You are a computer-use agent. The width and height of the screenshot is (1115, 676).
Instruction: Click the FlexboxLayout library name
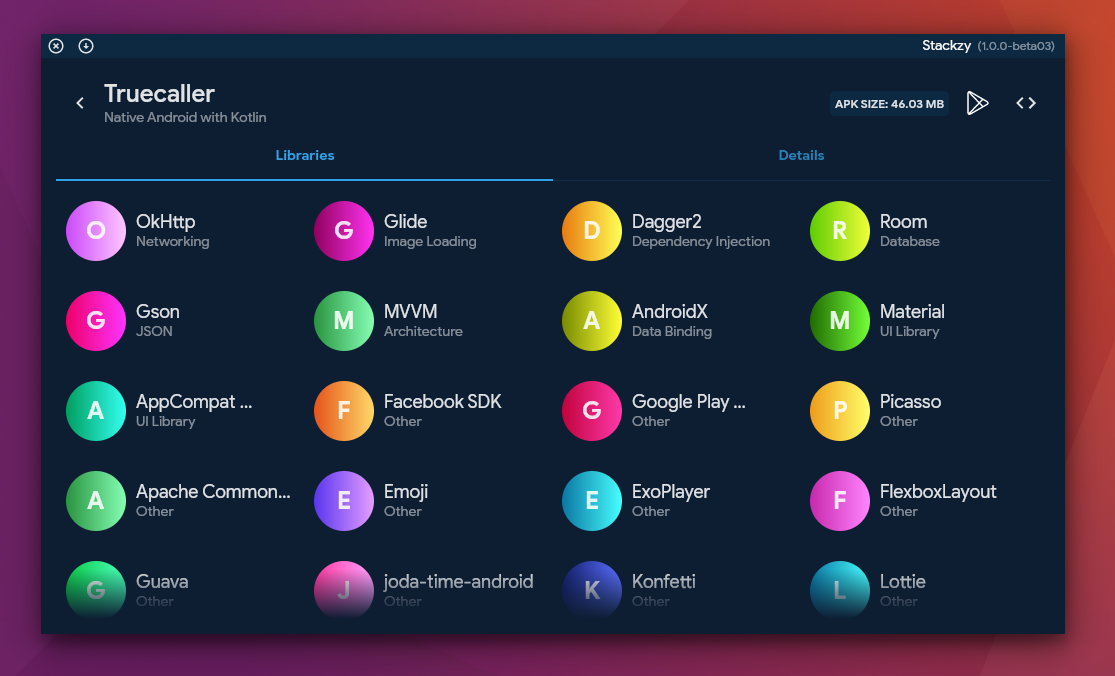[938, 492]
